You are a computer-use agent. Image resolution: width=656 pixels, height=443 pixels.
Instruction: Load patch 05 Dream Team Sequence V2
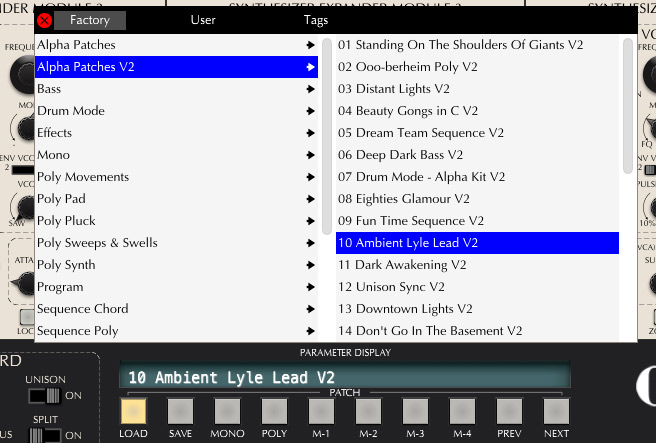(477, 133)
